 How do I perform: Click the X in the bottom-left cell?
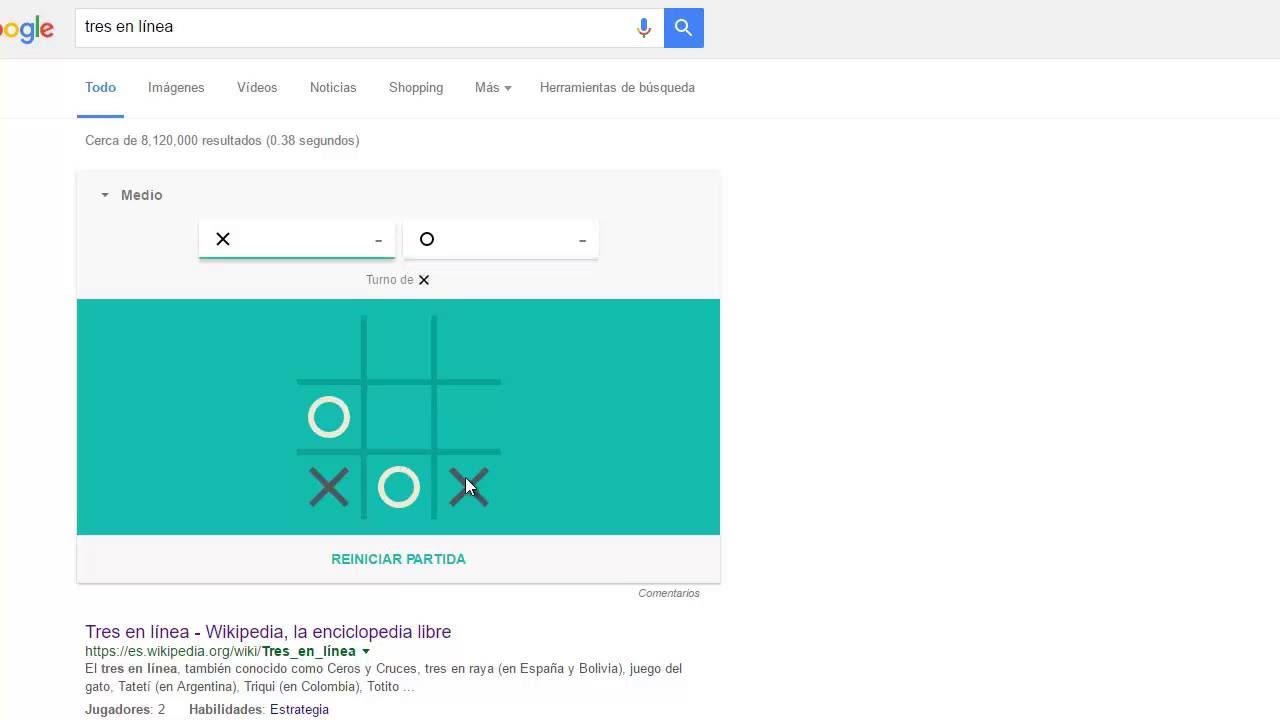coord(329,487)
